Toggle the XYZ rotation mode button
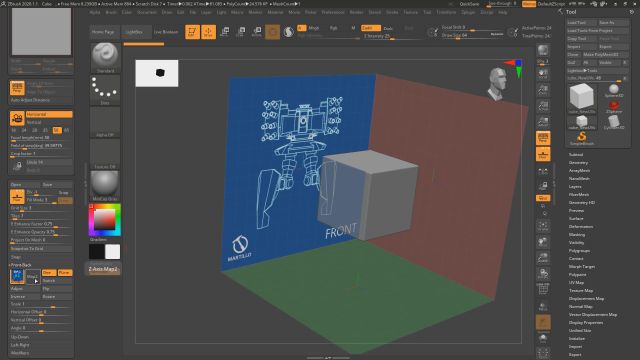This screenshot has height=360, width=640. coord(543,198)
